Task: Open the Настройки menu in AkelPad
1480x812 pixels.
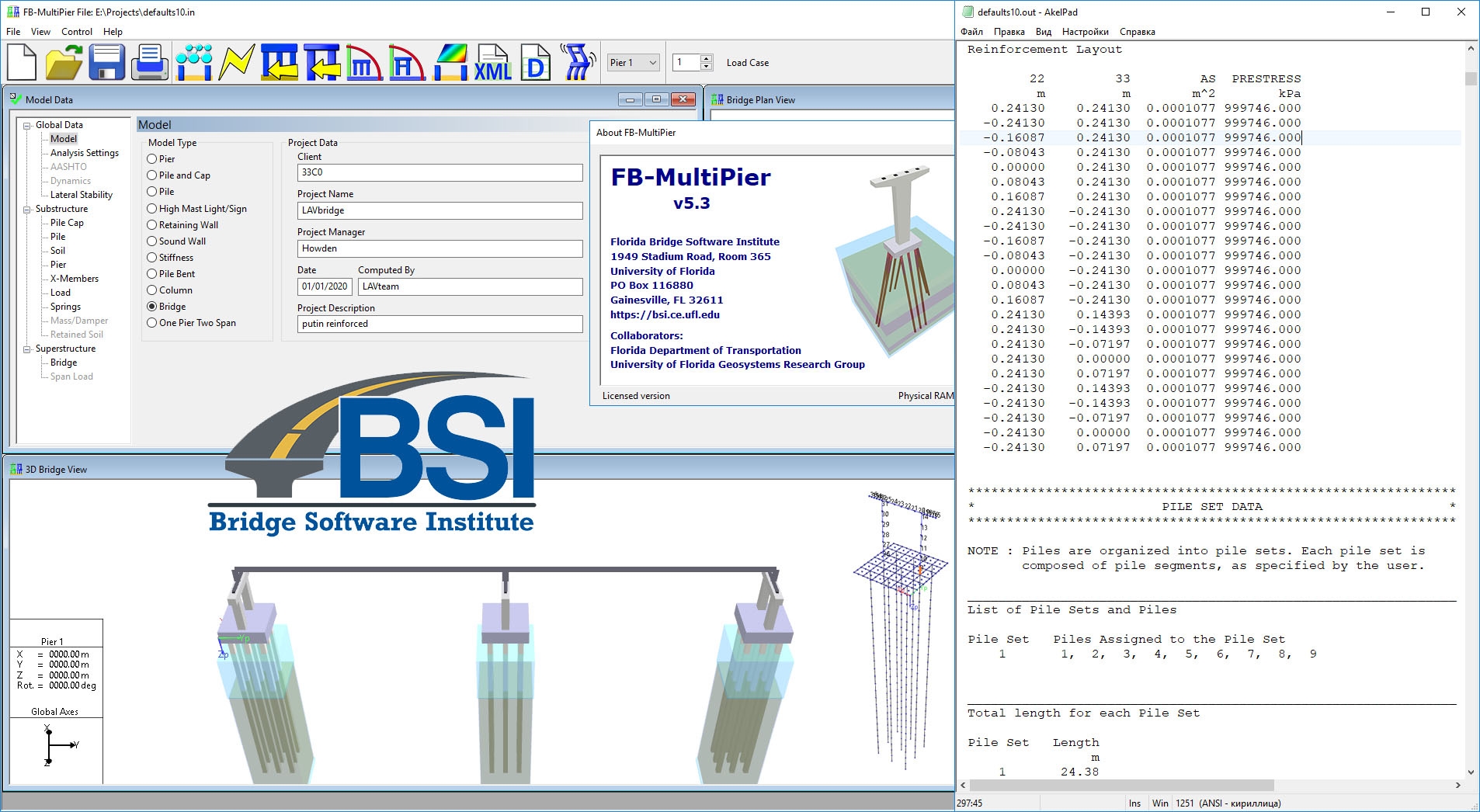Action: pyautogui.click(x=1085, y=32)
